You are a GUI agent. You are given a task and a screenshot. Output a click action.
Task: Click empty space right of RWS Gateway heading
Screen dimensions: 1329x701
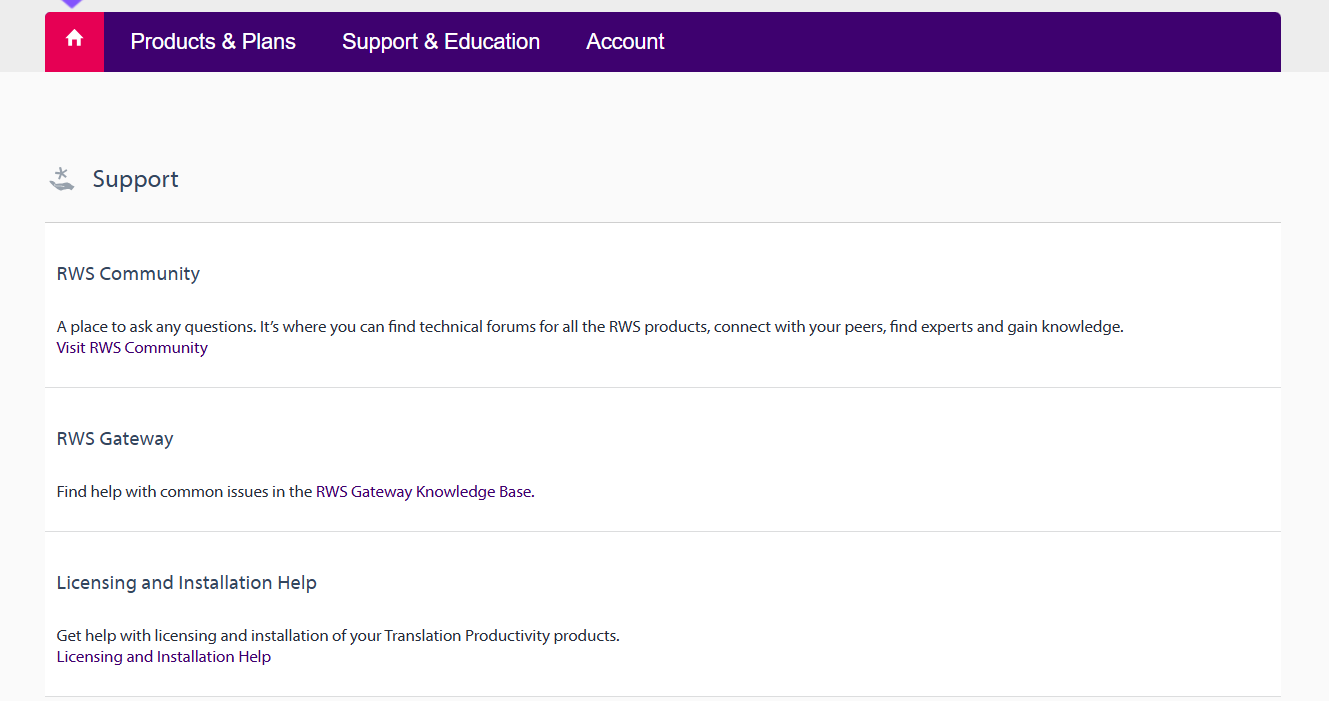tap(700, 439)
